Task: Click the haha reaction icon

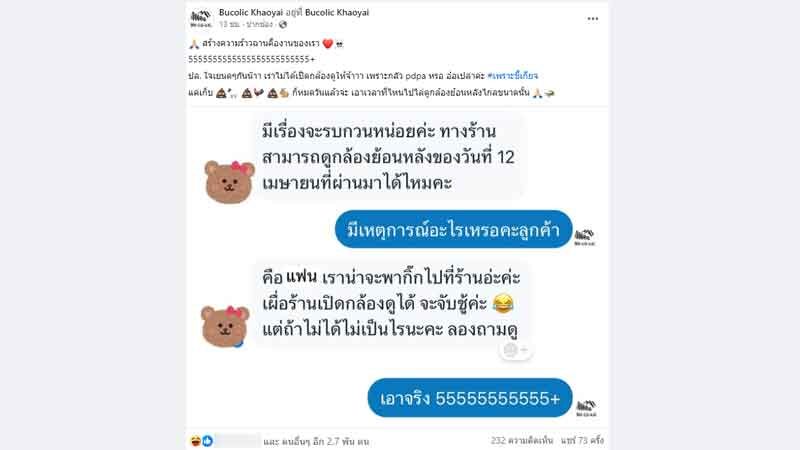Action: (x=195, y=441)
